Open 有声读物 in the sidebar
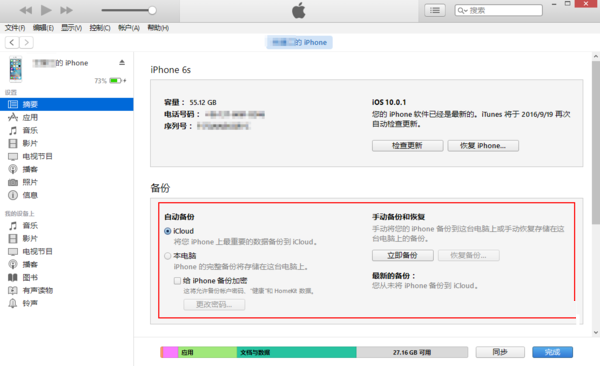This screenshot has width=600, height=366. click(x=67, y=291)
